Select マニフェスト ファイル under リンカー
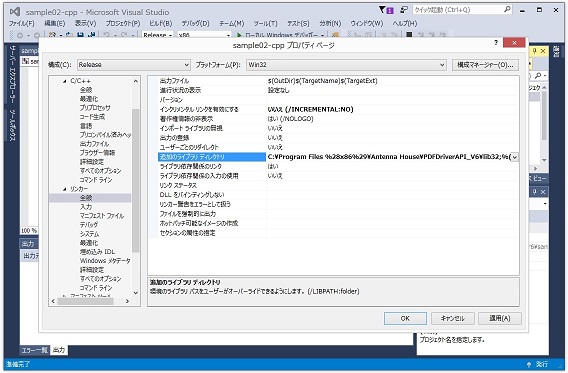Image resolution: width=568 pixels, height=373 pixels. click(102, 216)
